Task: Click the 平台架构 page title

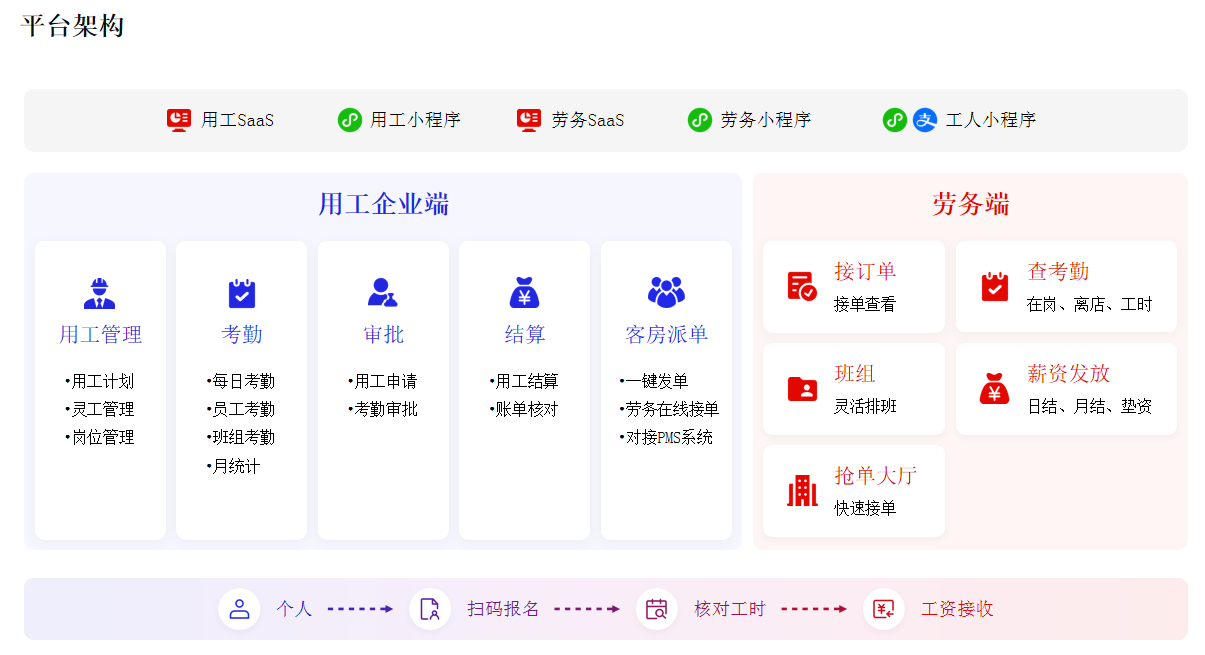Action: (73, 26)
